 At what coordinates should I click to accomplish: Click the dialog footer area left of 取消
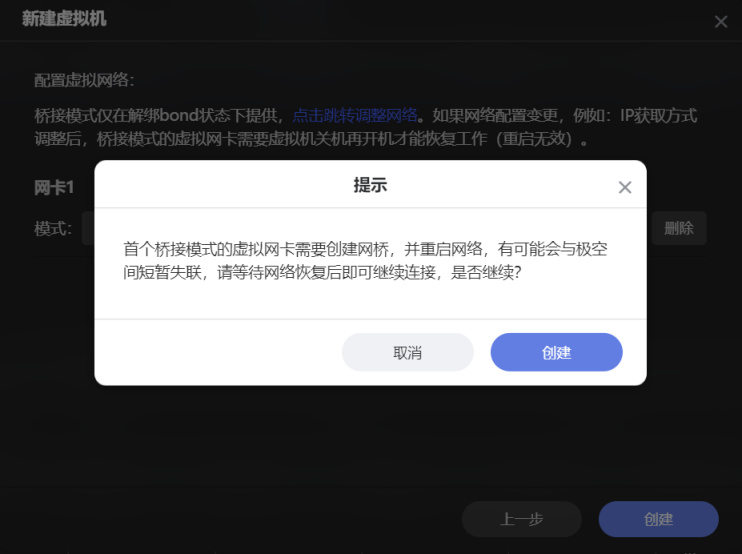[218, 352]
